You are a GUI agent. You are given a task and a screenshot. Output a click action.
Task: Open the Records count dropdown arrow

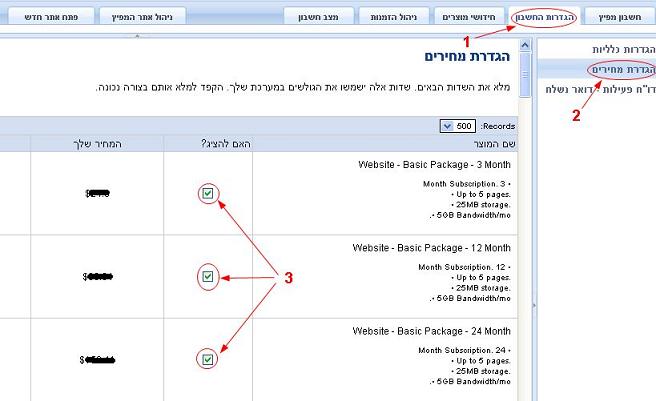[446, 126]
